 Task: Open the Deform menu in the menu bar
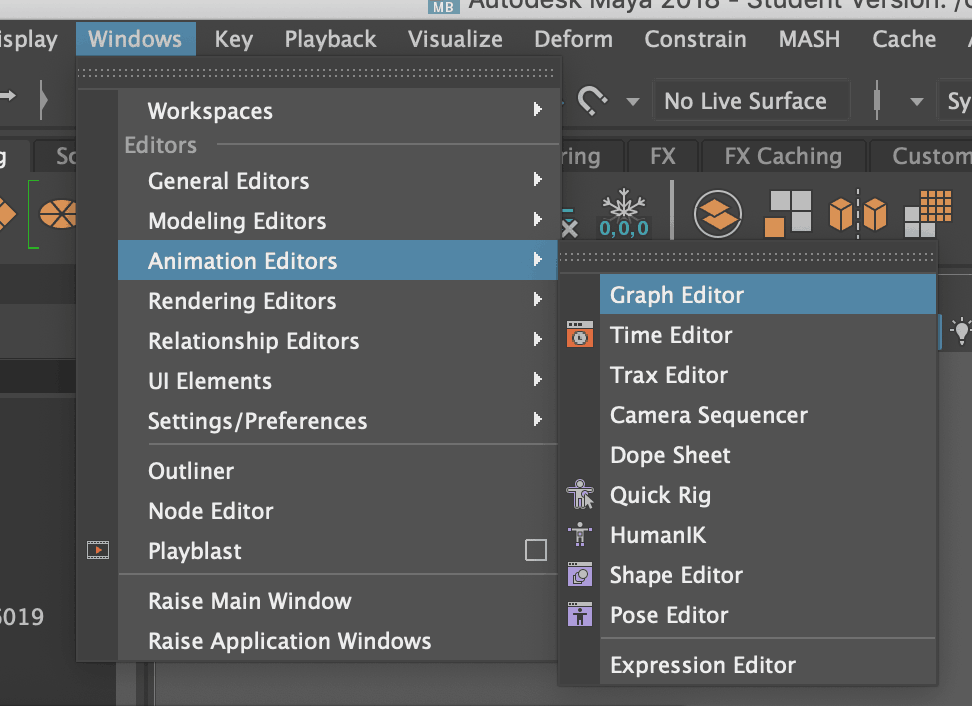tap(573, 40)
